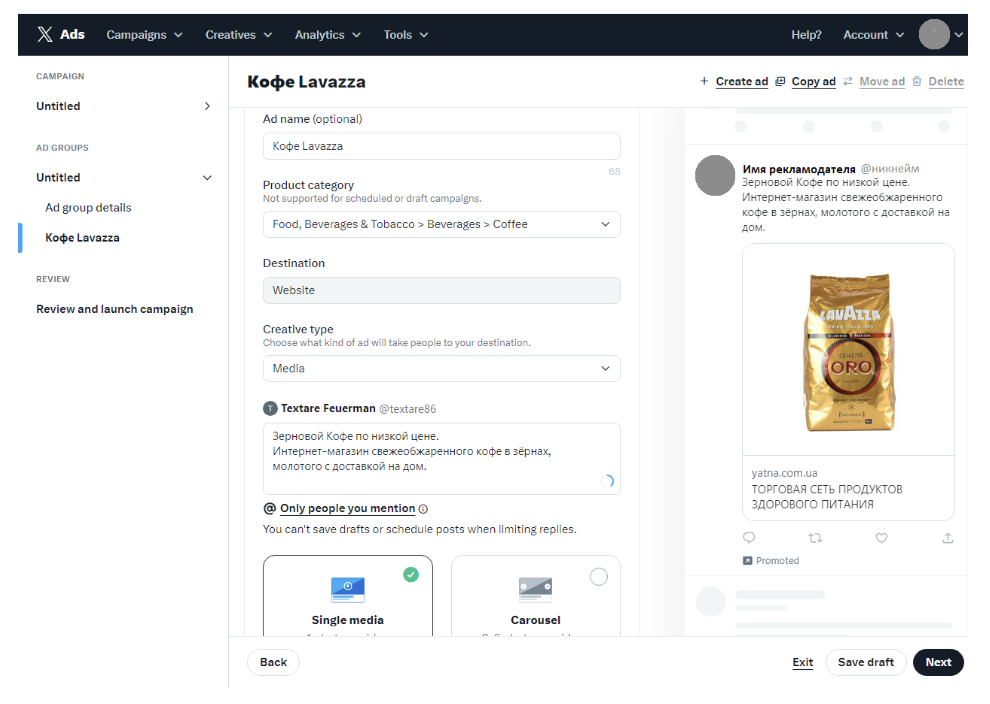Open the Campaigns menu

[144, 35]
